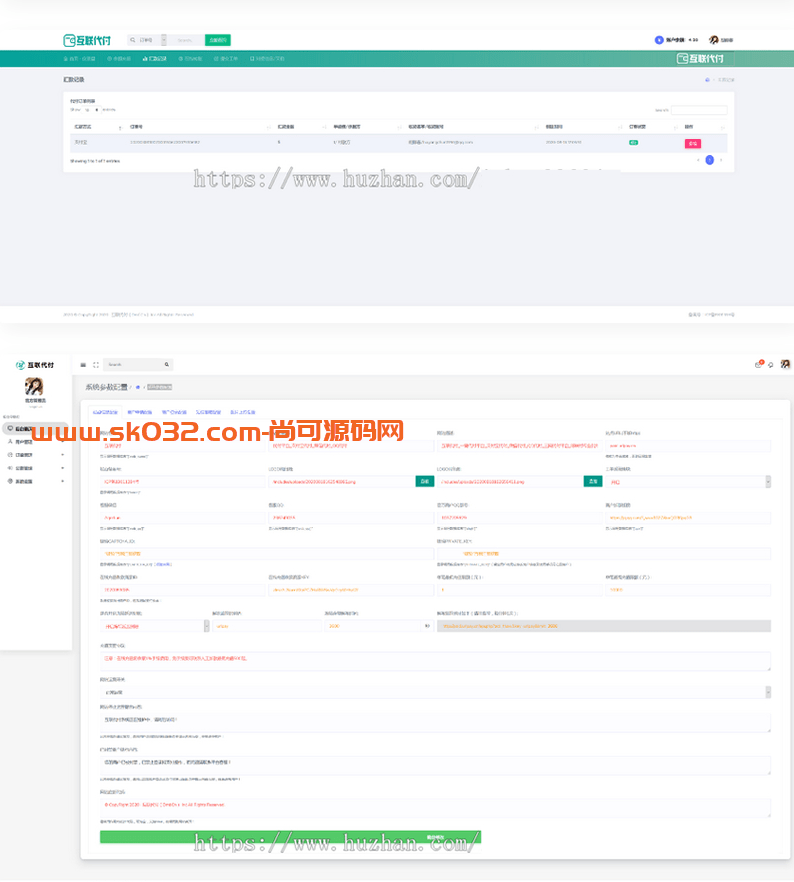Toggle the admin sidebar with the hamburger icon

(x=83, y=365)
